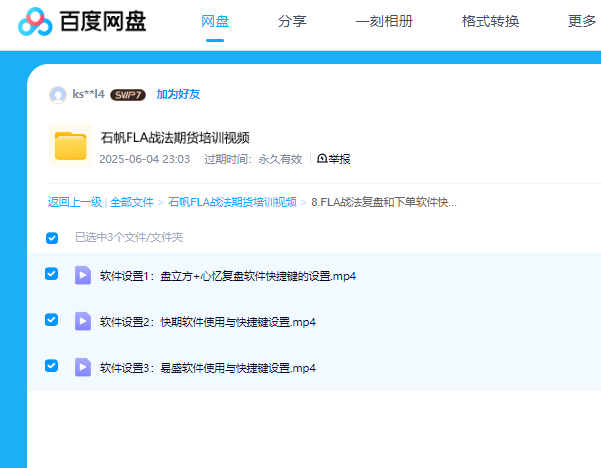
Task: Switch to the 分享 tab
Action: coord(292,21)
